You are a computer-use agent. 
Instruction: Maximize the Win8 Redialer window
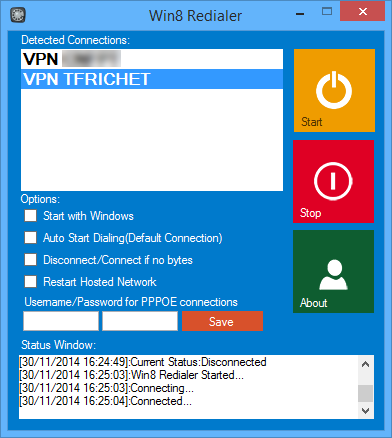327,12
